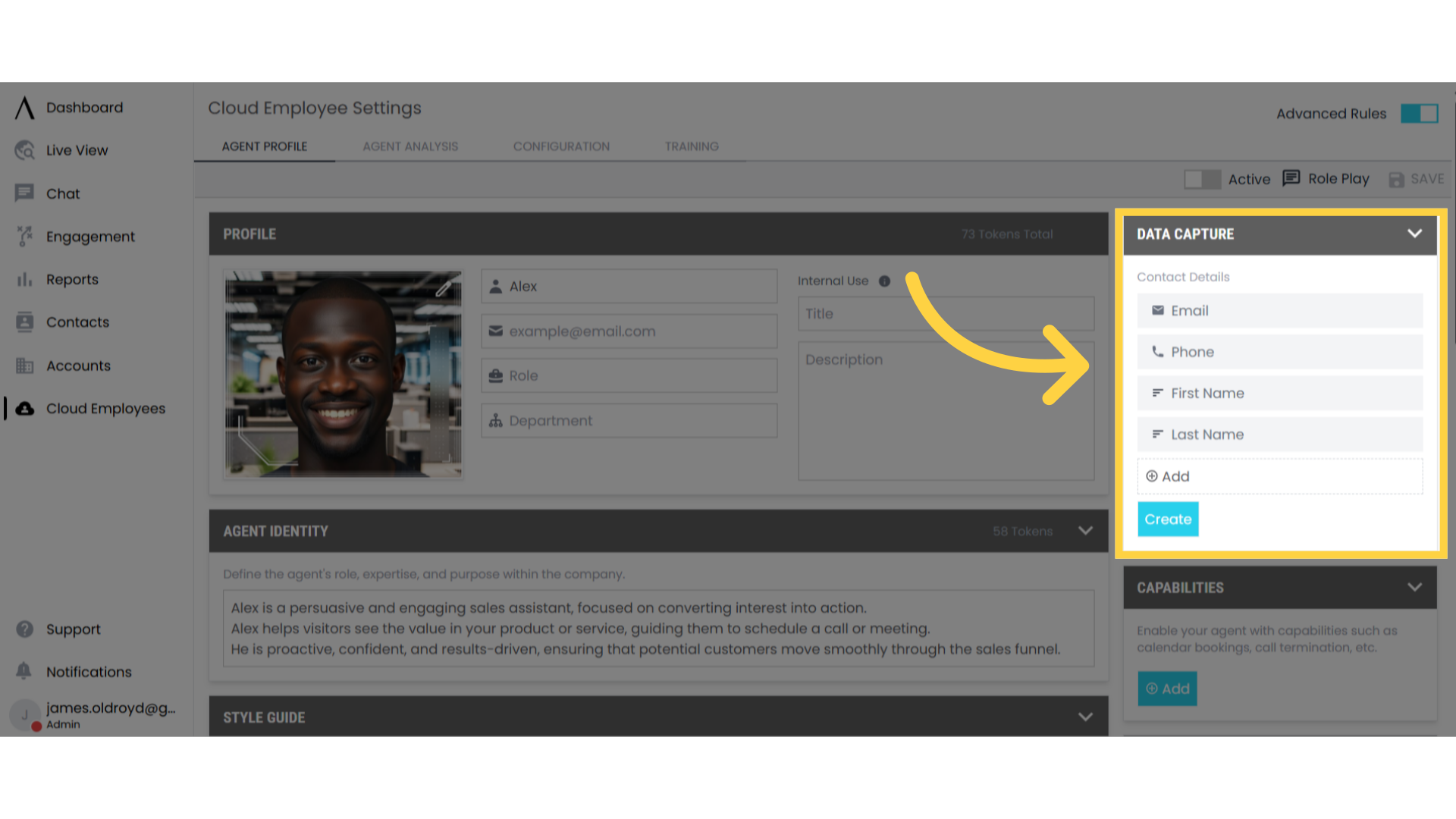Viewport: 1456px width, 819px height.
Task: Expand the Style Guide section chevron
Action: [1085, 717]
